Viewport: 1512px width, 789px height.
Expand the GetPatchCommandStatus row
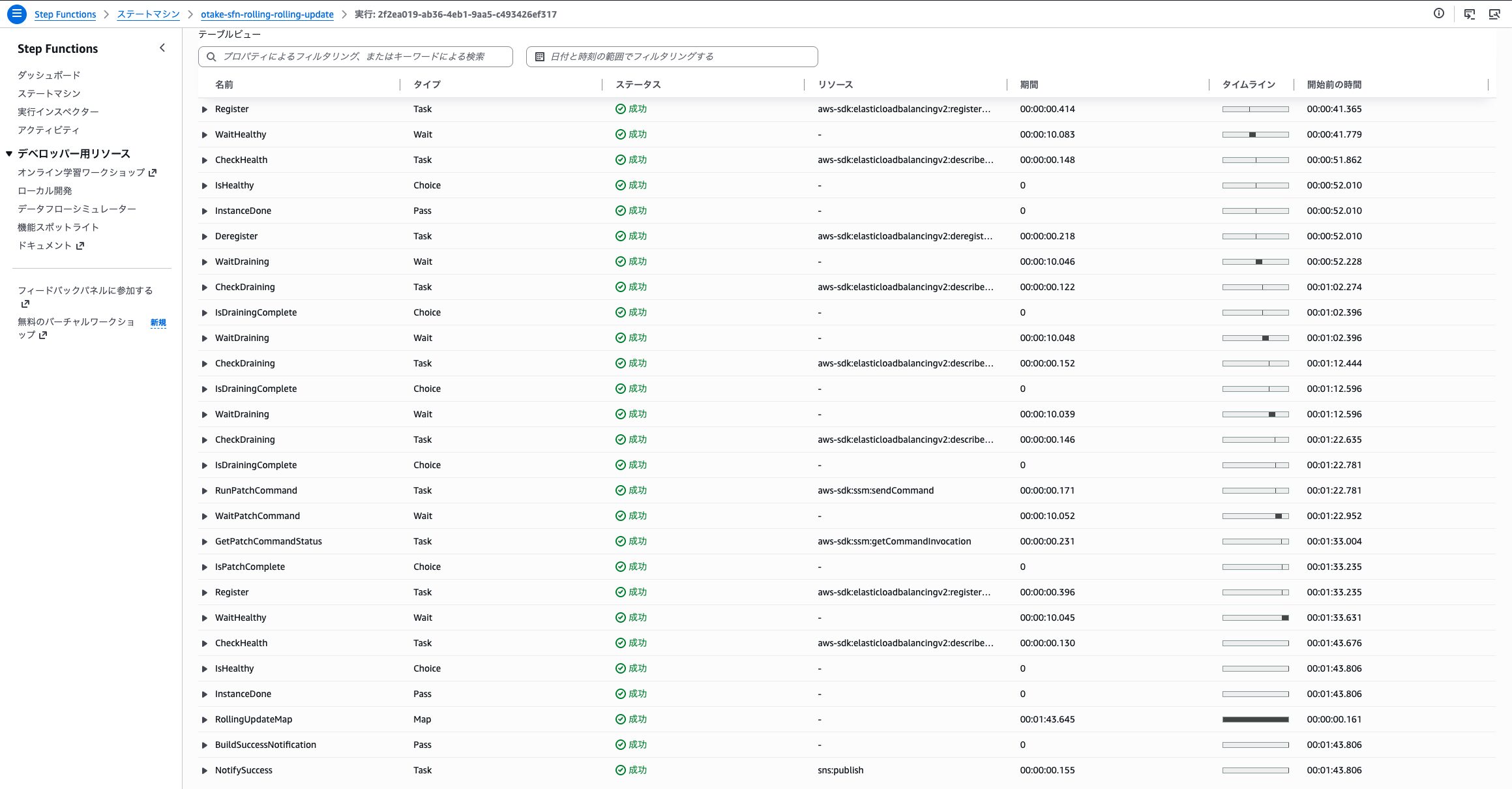(205, 542)
